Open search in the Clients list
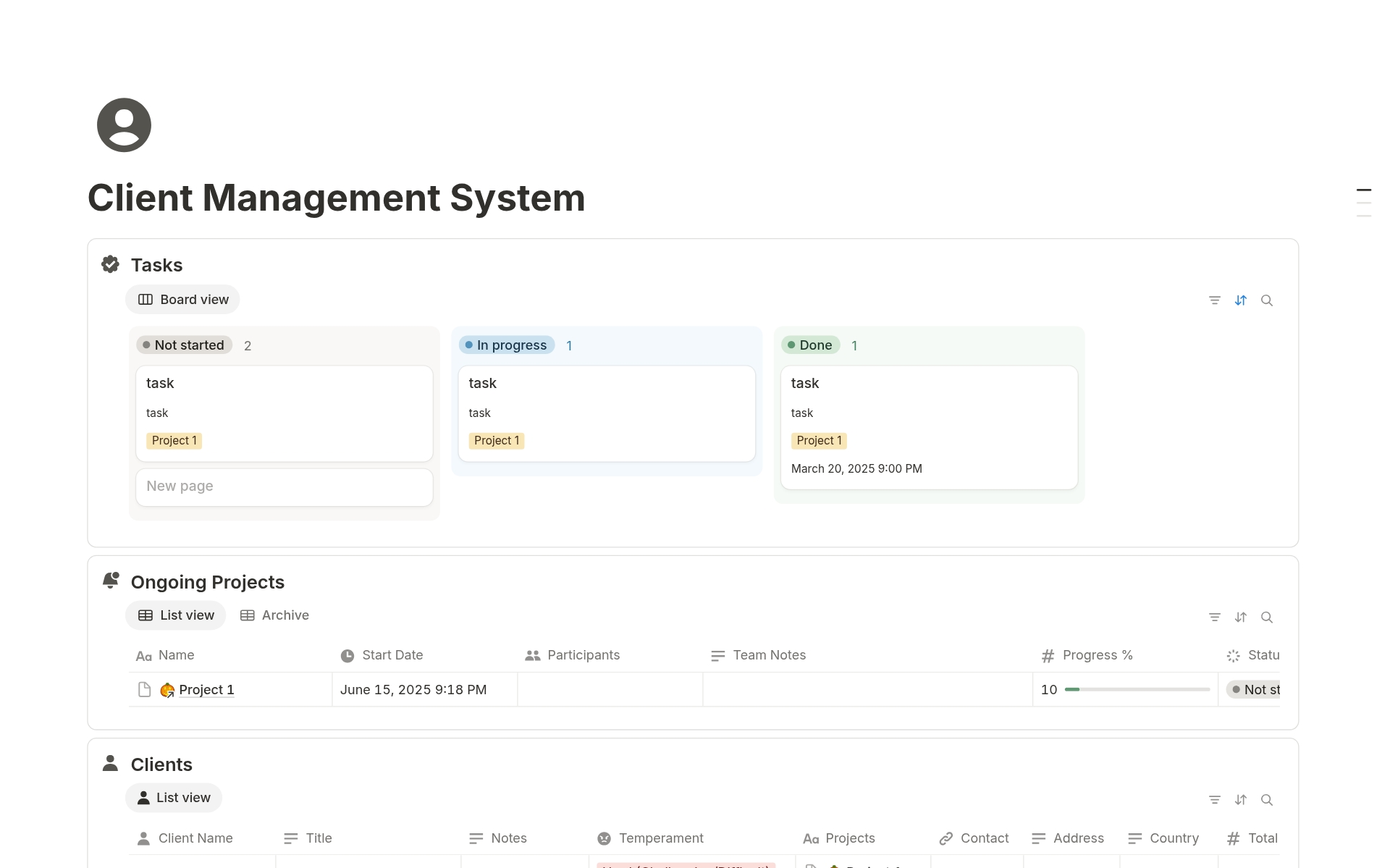 click(x=1266, y=800)
